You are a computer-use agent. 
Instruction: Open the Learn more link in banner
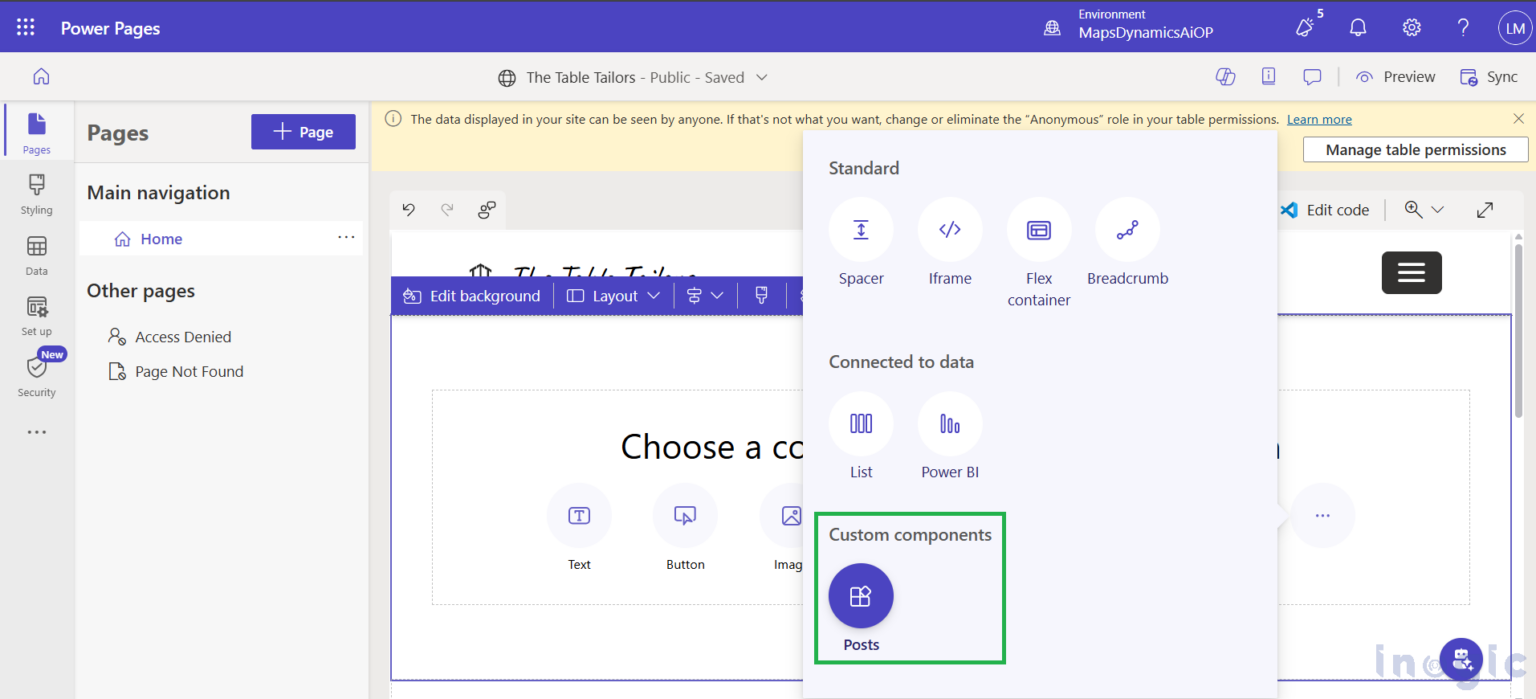(1319, 118)
